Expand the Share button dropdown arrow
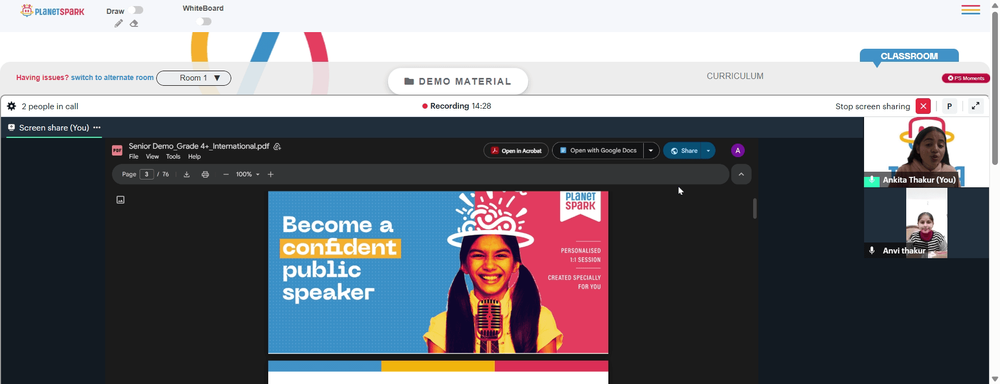The height and width of the screenshot is (384, 1000). click(x=708, y=151)
